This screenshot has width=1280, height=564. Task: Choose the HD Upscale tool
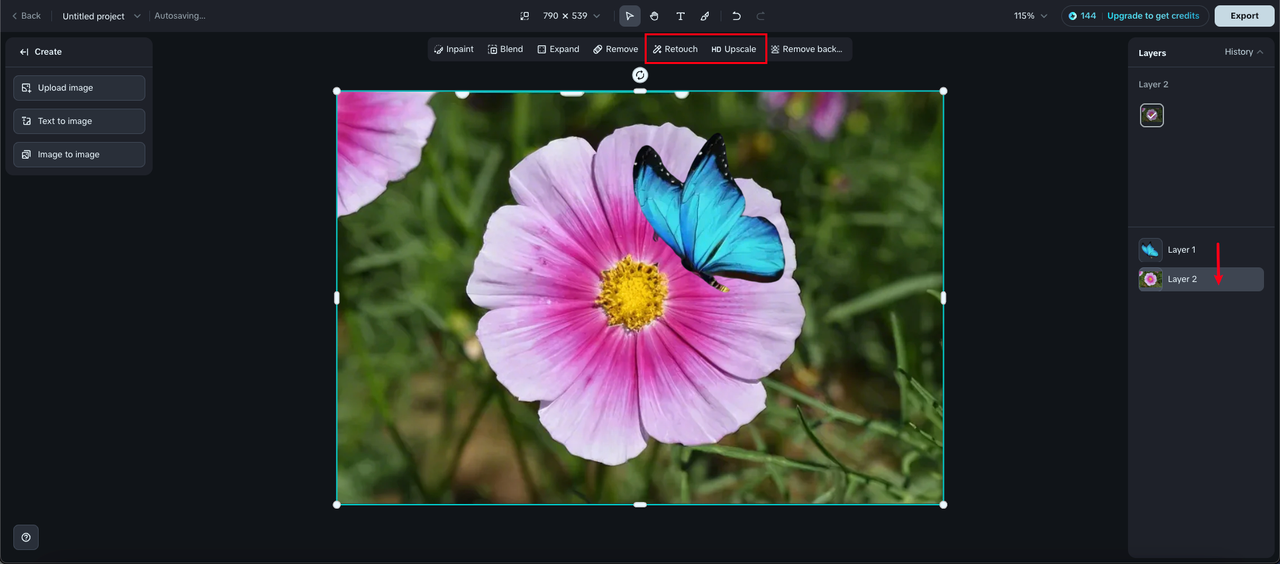[x=734, y=49]
